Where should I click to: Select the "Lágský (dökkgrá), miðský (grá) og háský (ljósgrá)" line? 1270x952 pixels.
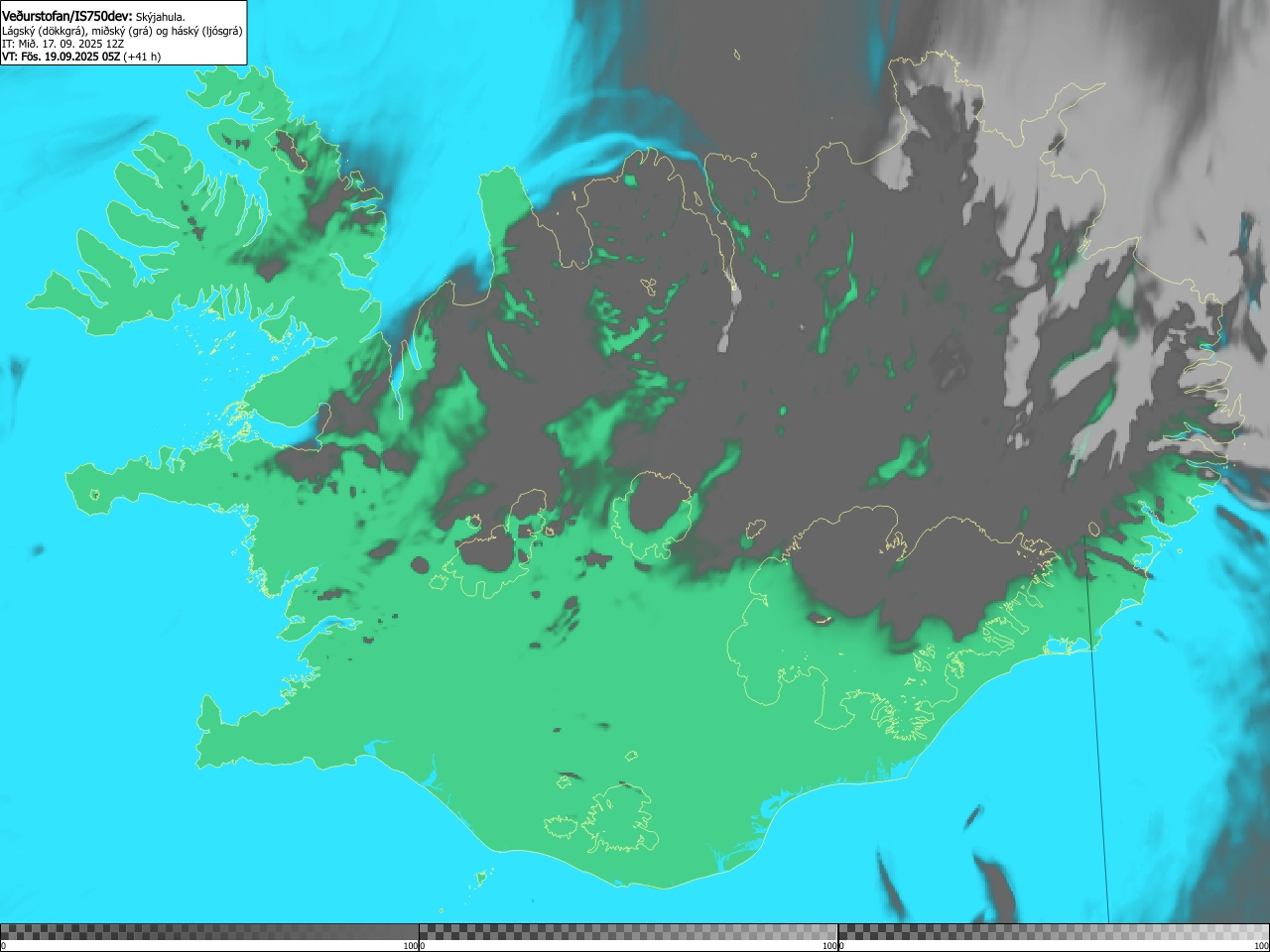pos(122,31)
